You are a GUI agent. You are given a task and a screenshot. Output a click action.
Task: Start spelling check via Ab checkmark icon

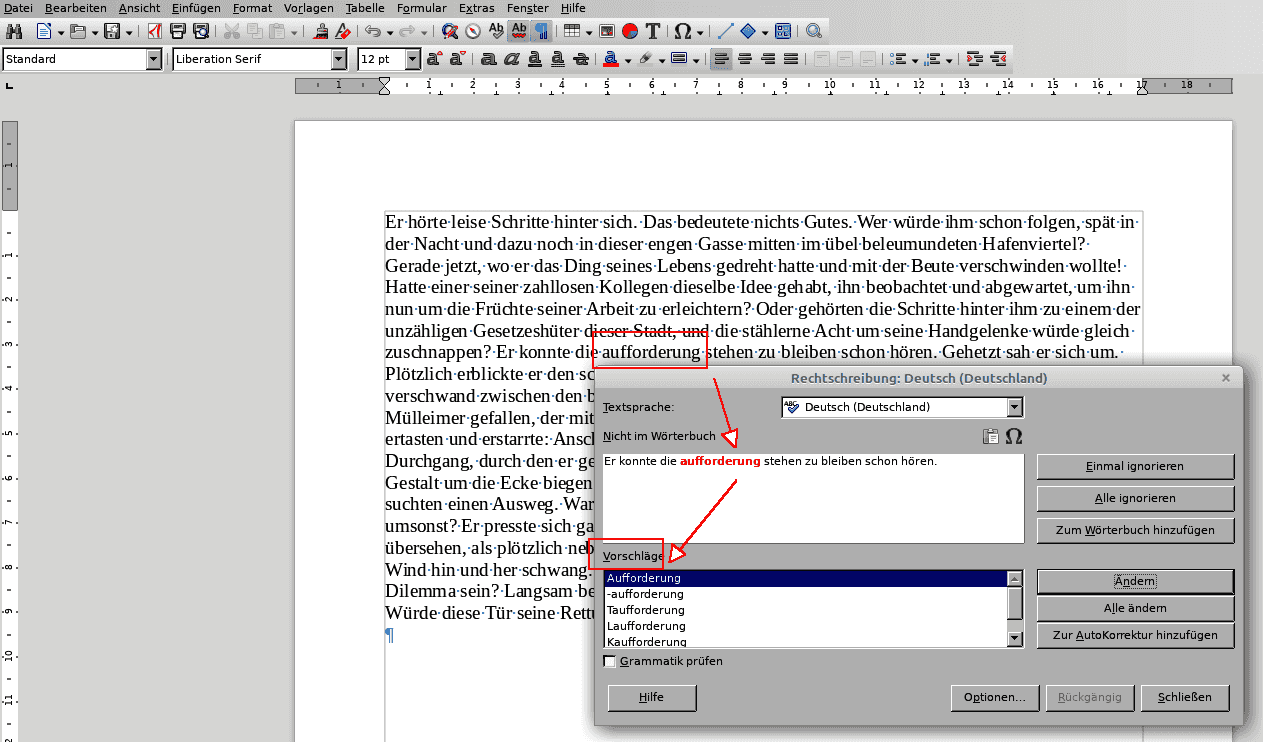pos(496,31)
